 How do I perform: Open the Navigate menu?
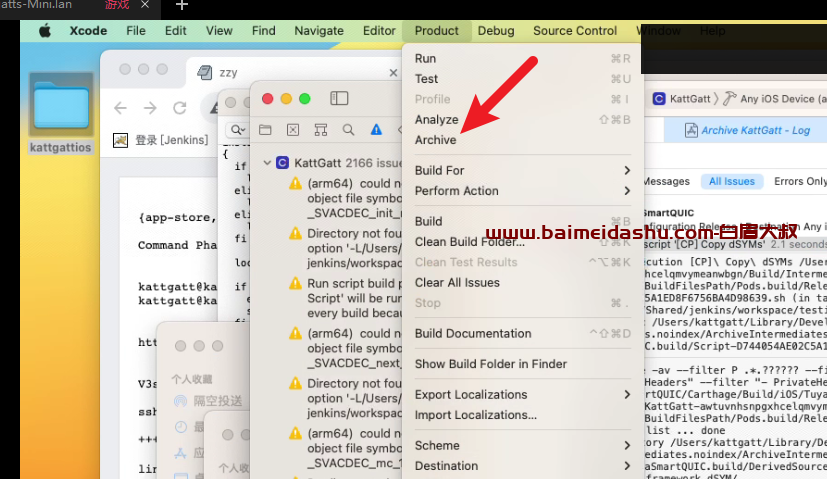pyautogui.click(x=319, y=31)
